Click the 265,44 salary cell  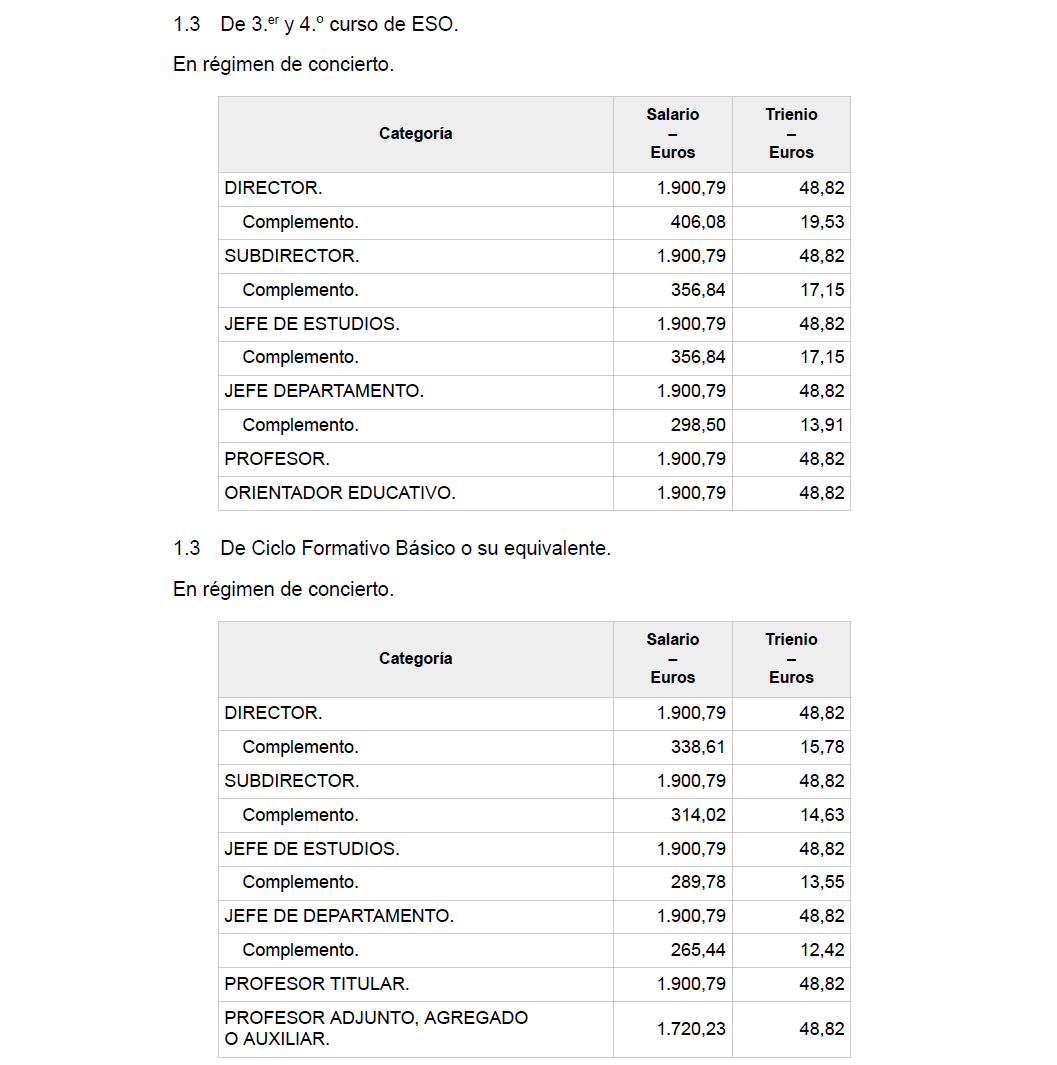point(697,950)
